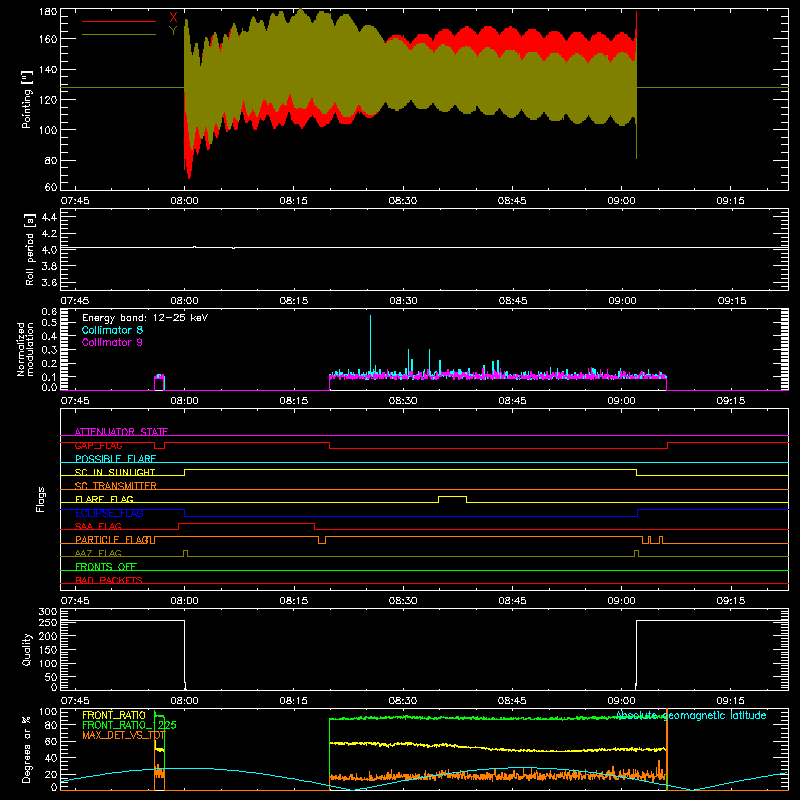This screenshot has height=800, width=800.
Task: Select the ATTENUATOR_STATE flag label
Action: [121, 432]
